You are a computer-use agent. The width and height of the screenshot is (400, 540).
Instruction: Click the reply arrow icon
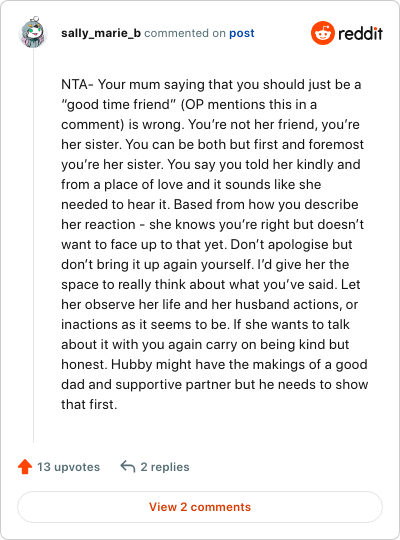[x=127, y=467]
